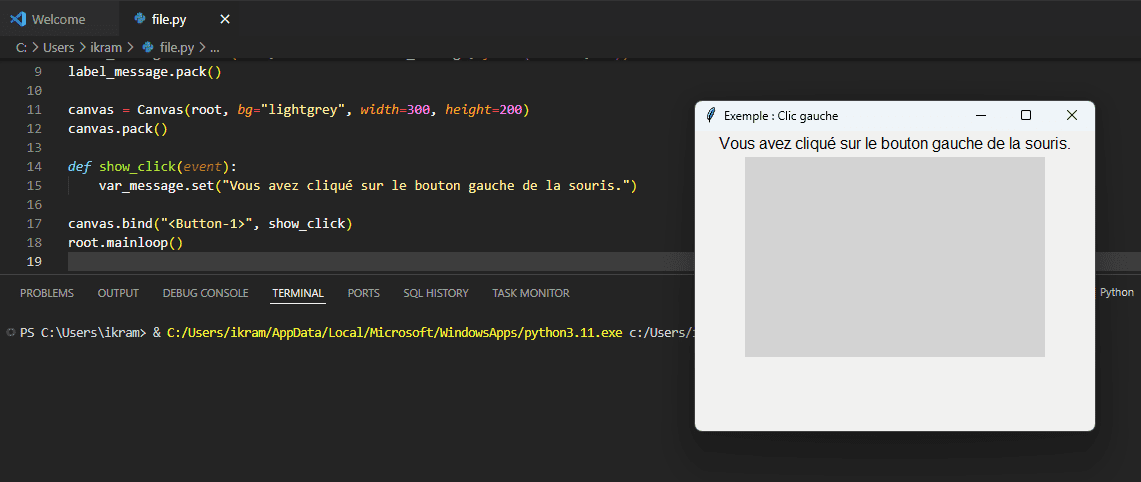Click the breadcrumb ellipsis after file.py
The image size is (1141, 482).
pos(214,48)
